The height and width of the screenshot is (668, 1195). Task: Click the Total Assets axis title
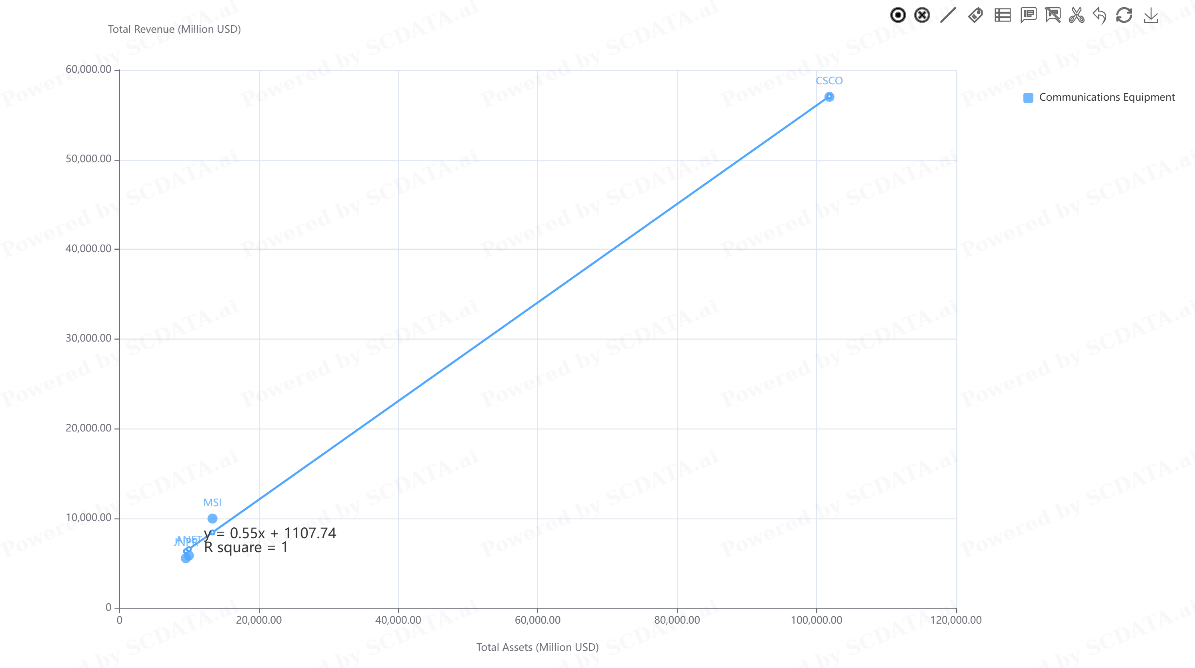tap(537, 647)
